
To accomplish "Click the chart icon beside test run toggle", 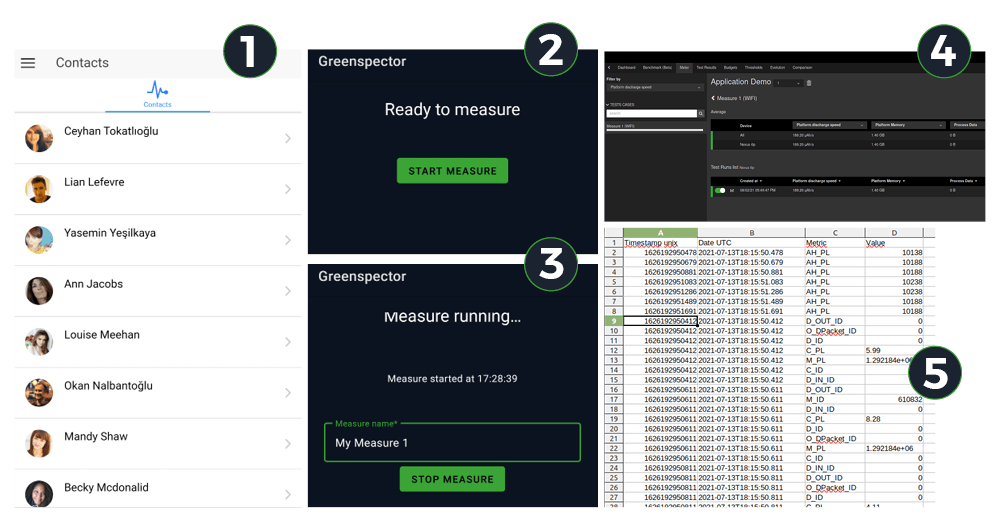I will tap(732, 191).
